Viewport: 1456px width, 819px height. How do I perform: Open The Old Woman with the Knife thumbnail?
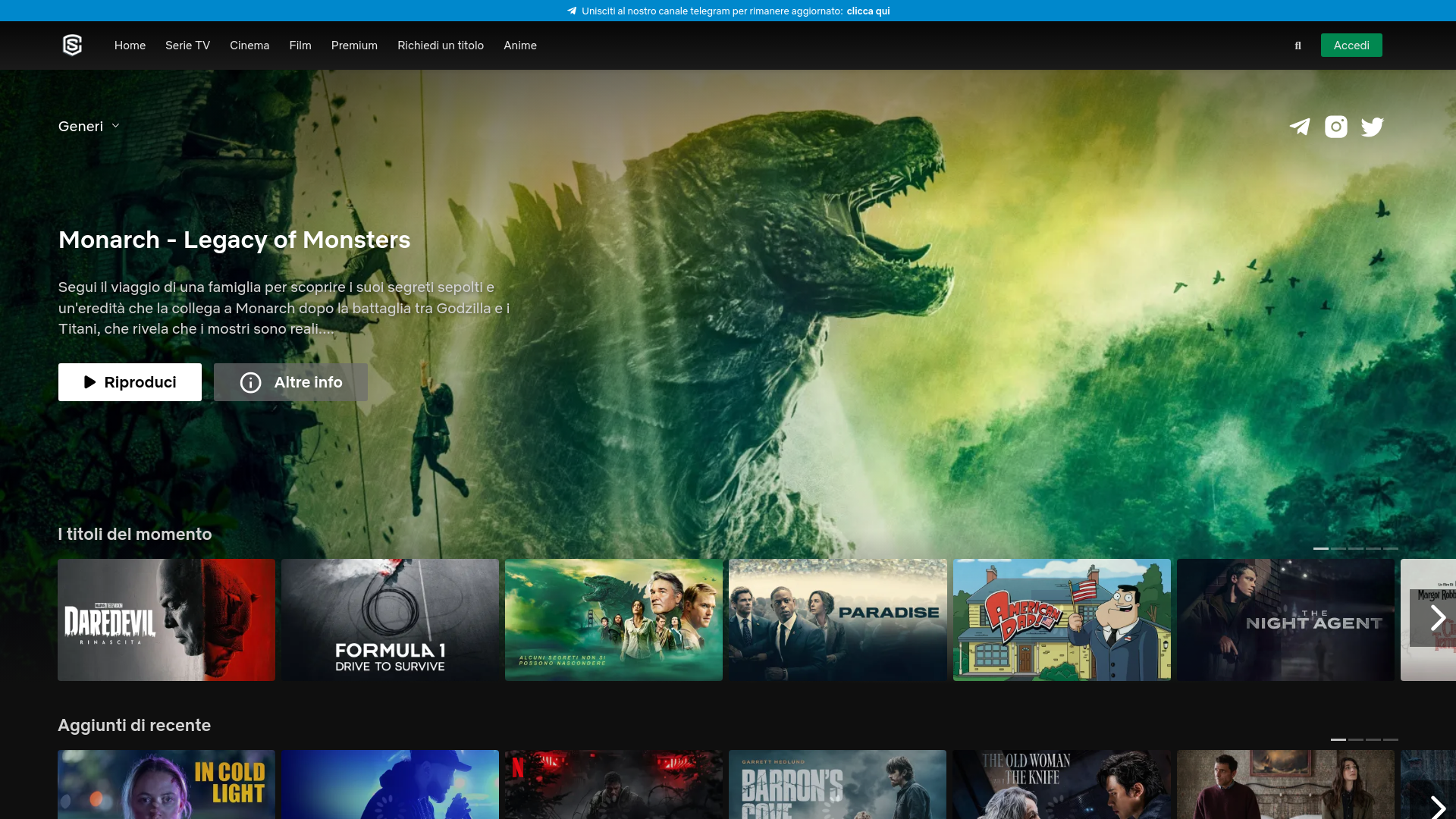(1062, 785)
